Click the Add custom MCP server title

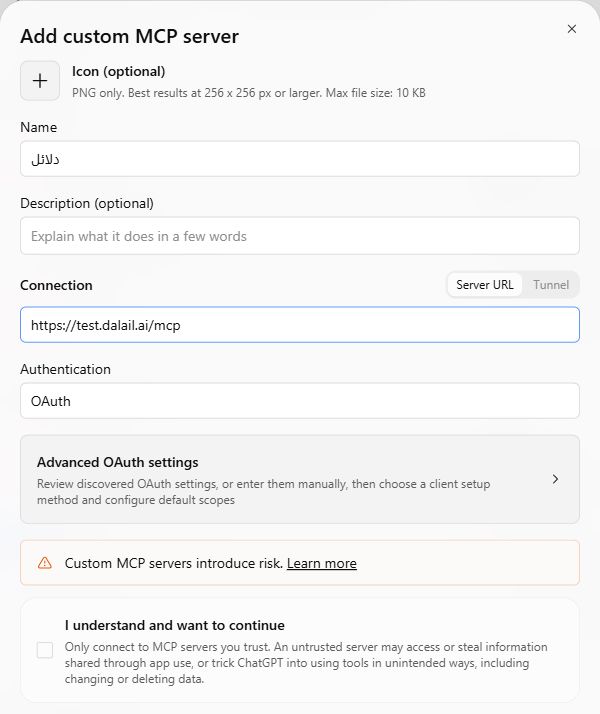(129, 36)
